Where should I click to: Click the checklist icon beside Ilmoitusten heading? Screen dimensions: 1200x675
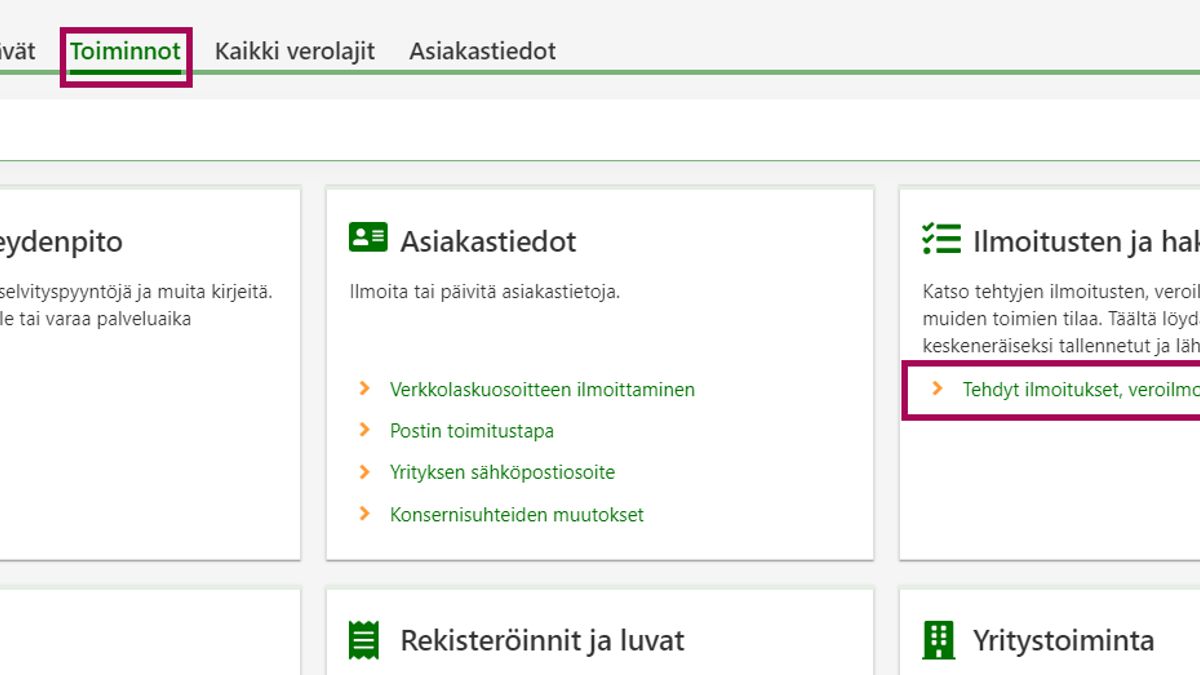coord(941,238)
